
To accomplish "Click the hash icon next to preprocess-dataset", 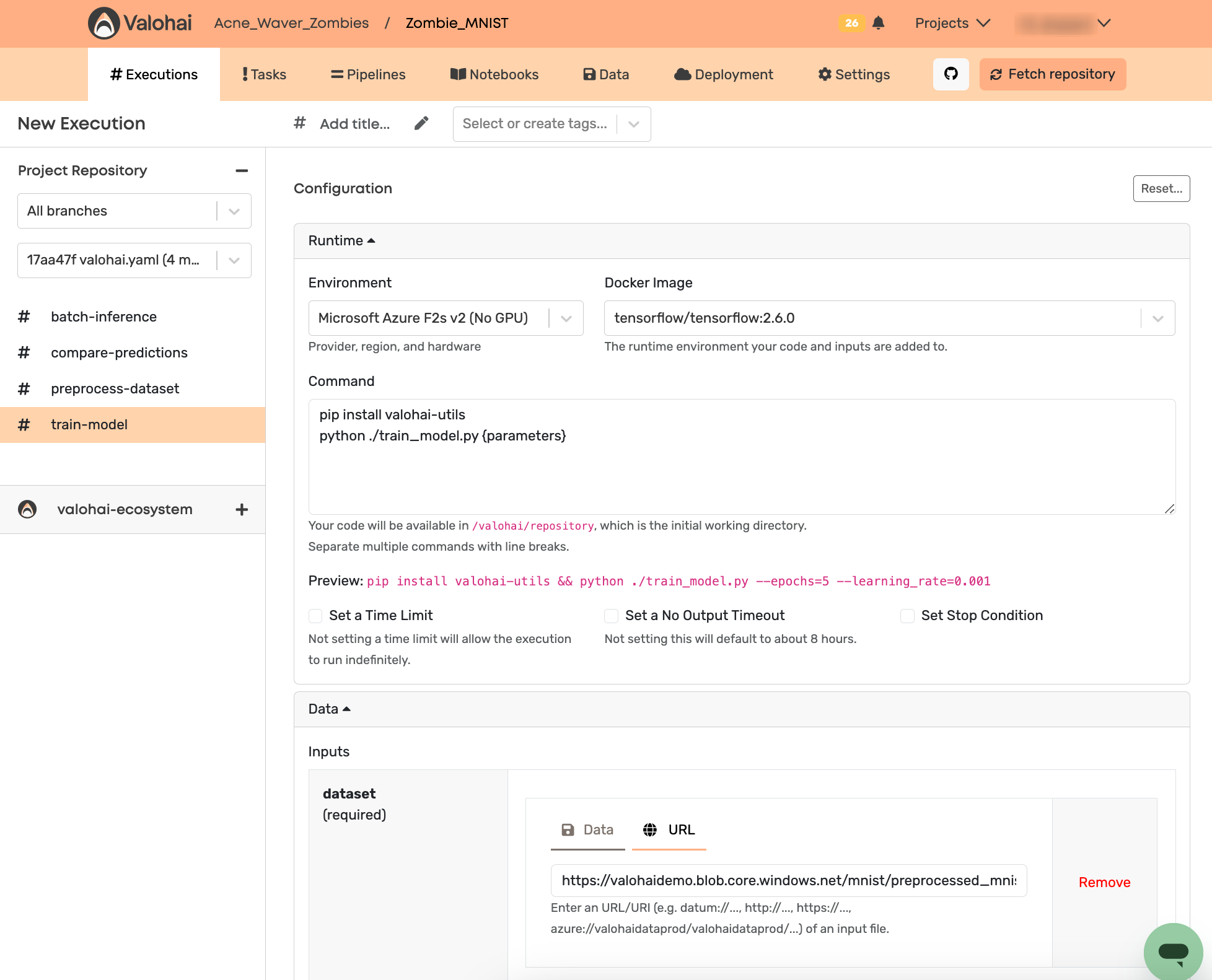I will point(24,388).
